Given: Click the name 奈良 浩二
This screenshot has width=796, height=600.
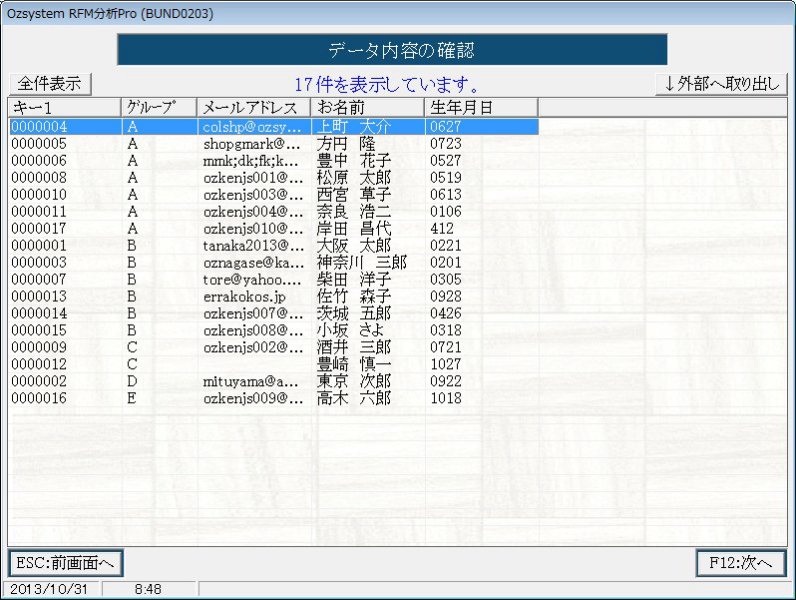Looking at the screenshot, I should [354, 211].
